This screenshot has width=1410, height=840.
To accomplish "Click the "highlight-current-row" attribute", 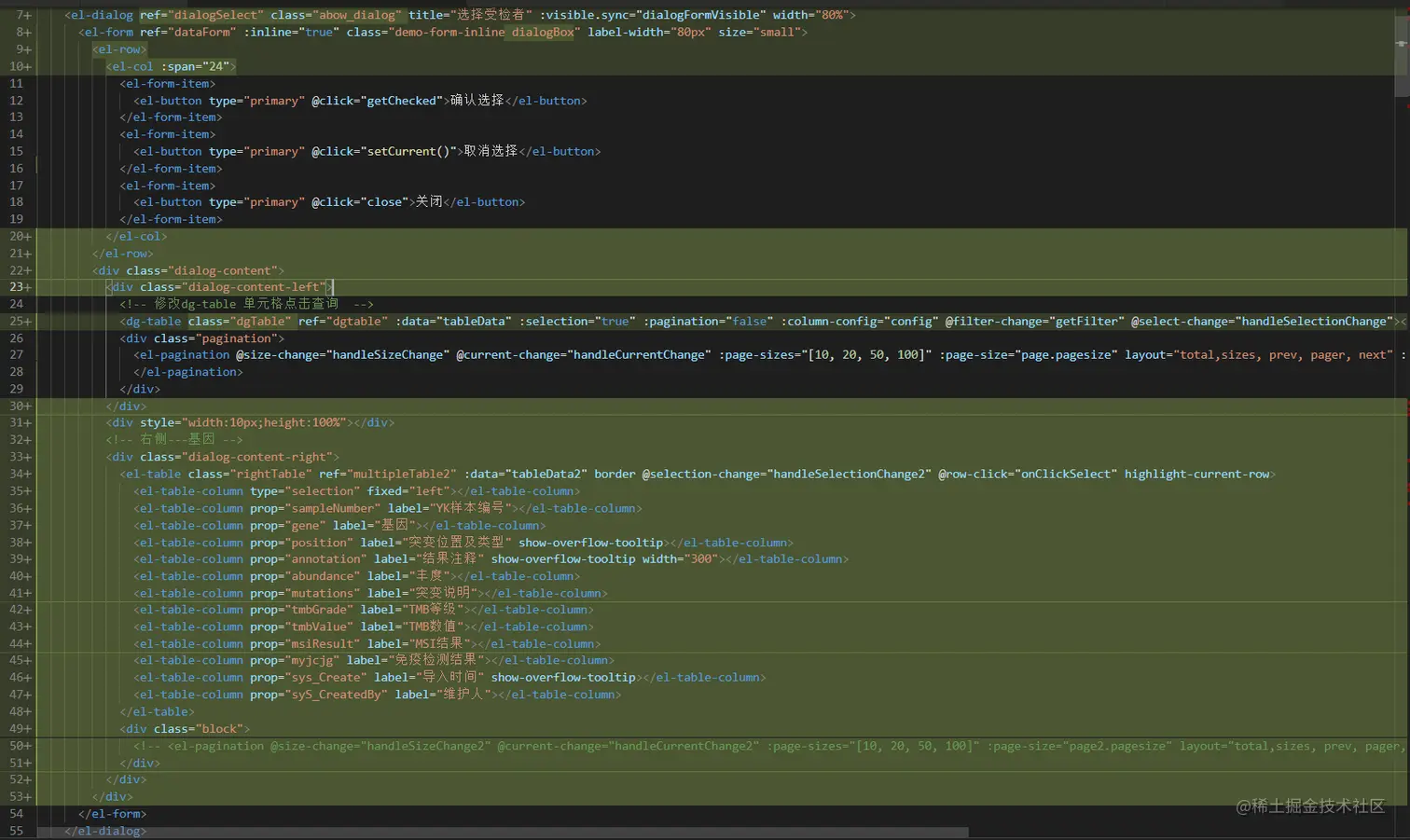I will [1196, 474].
